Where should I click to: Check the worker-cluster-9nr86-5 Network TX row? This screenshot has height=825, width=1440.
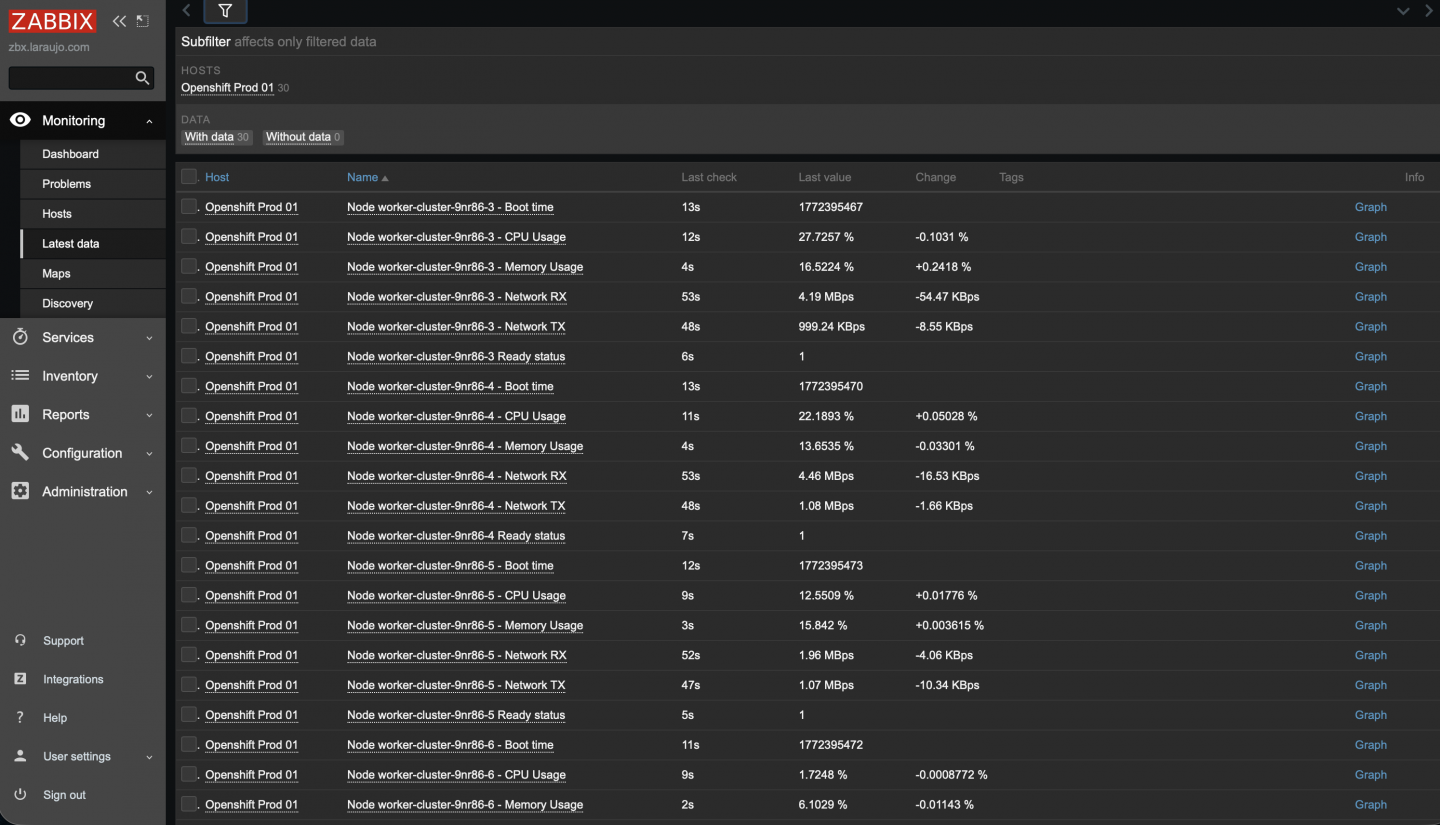pos(189,685)
